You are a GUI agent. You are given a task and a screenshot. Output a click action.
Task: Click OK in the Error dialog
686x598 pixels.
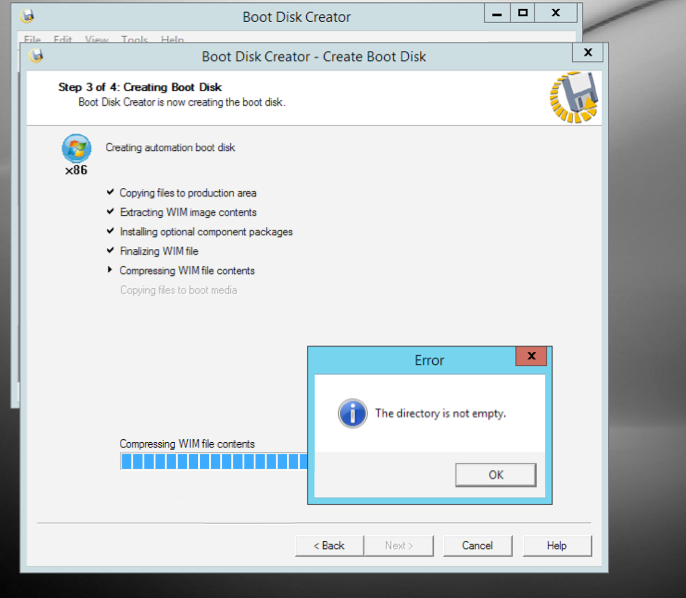(496, 475)
